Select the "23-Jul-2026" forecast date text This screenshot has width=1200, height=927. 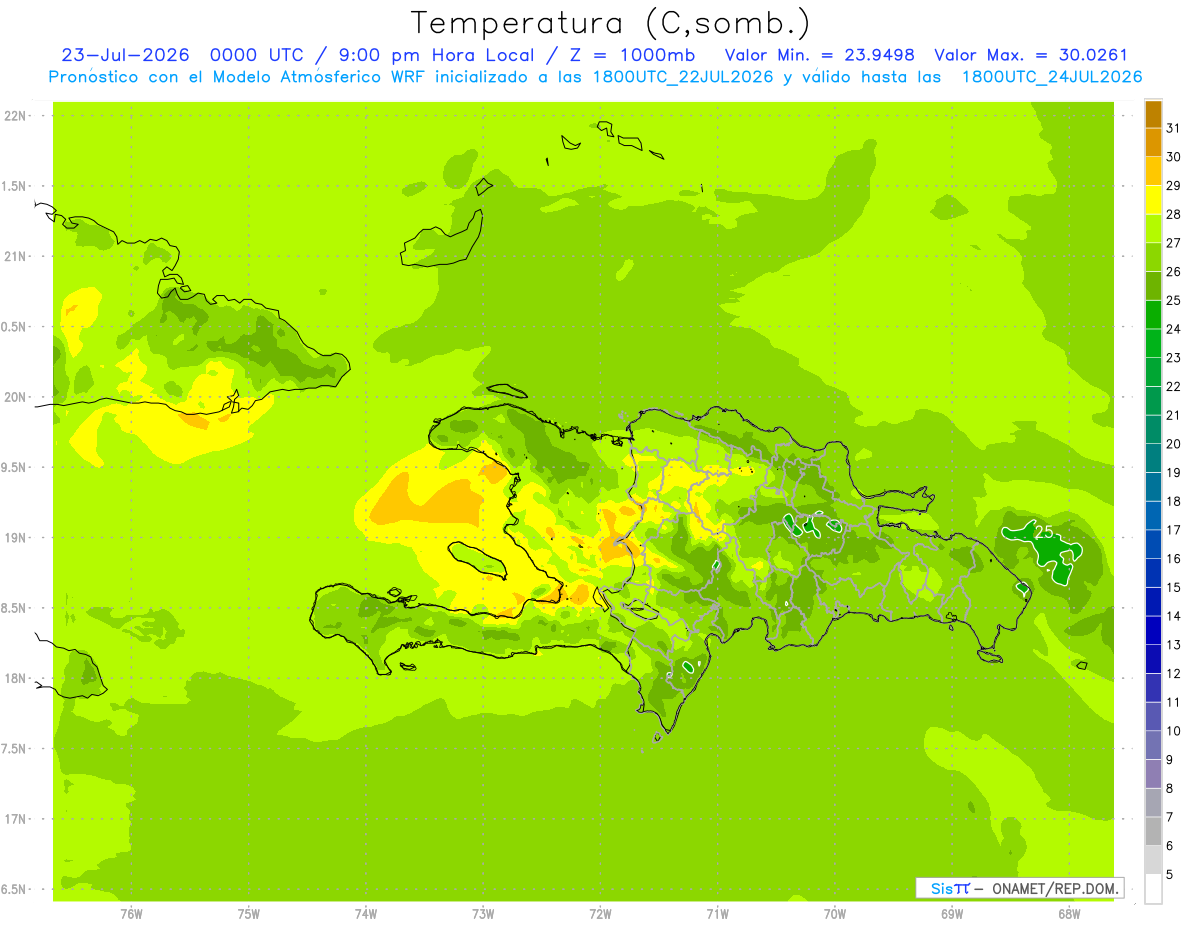coord(126,55)
